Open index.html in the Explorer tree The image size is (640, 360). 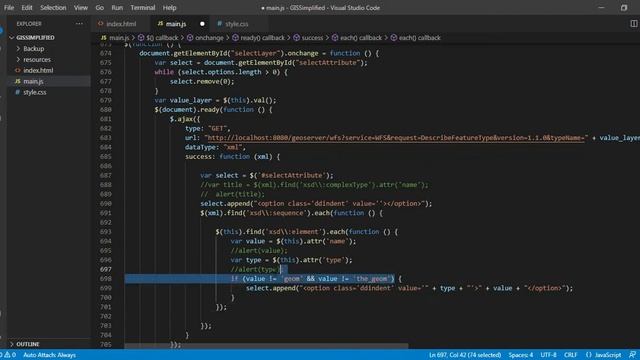(x=38, y=71)
